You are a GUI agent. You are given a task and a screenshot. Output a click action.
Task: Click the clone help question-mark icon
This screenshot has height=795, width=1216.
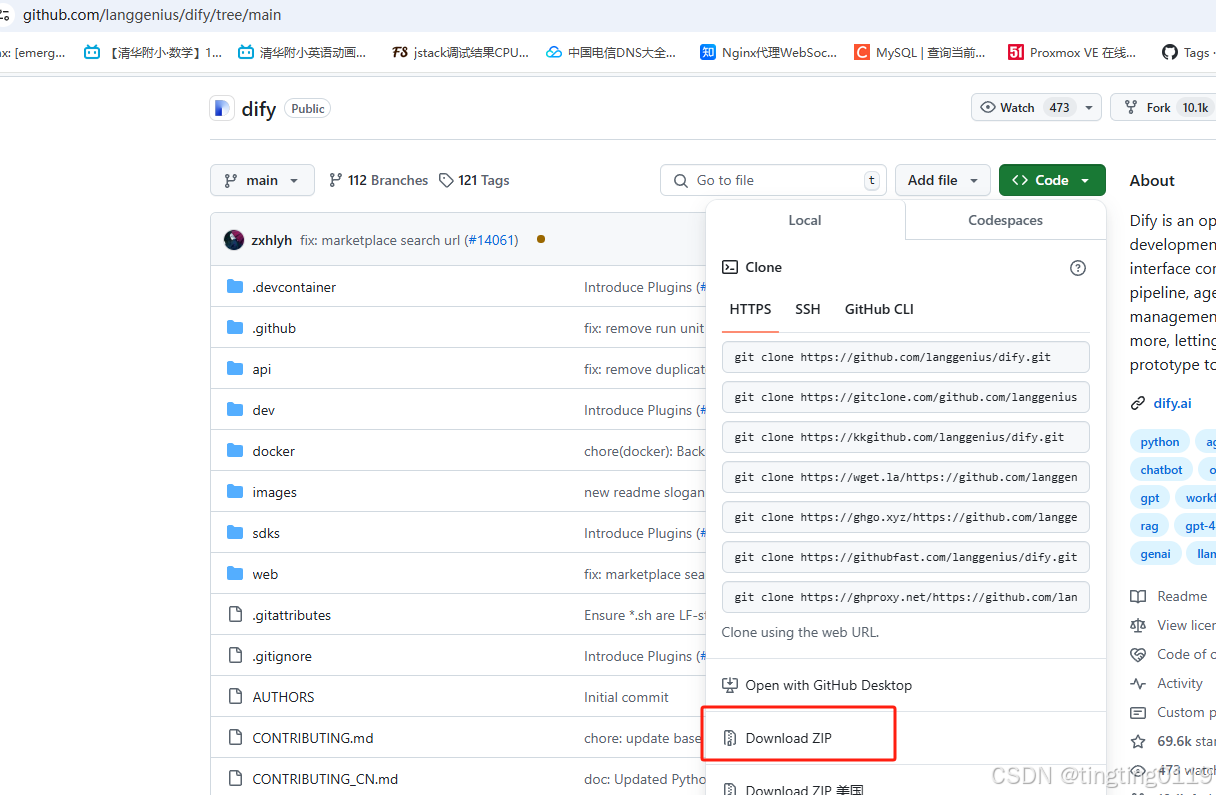(x=1077, y=268)
